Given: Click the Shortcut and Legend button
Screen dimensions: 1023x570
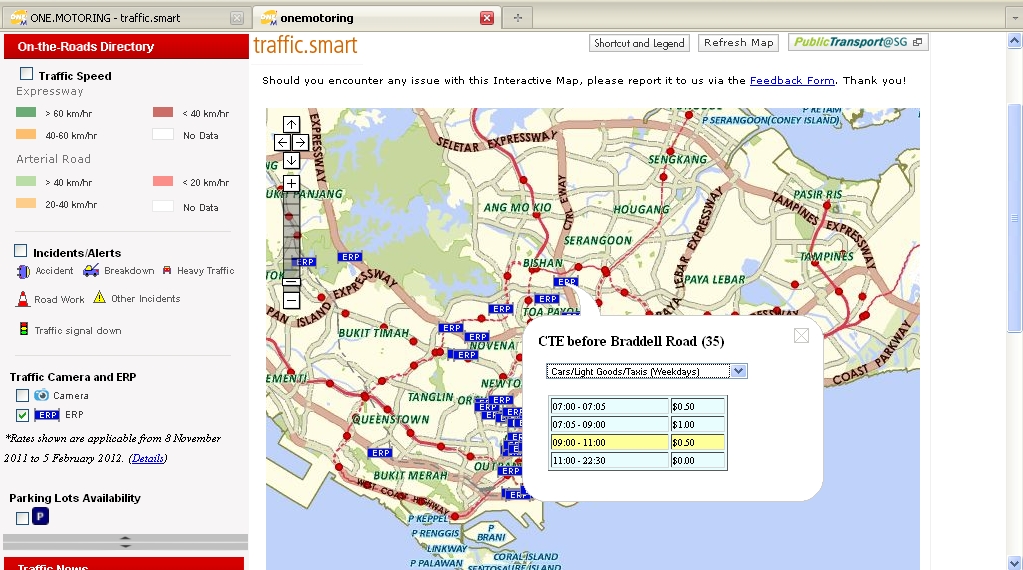Looking at the screenshot, I should (x=639, y=43).
